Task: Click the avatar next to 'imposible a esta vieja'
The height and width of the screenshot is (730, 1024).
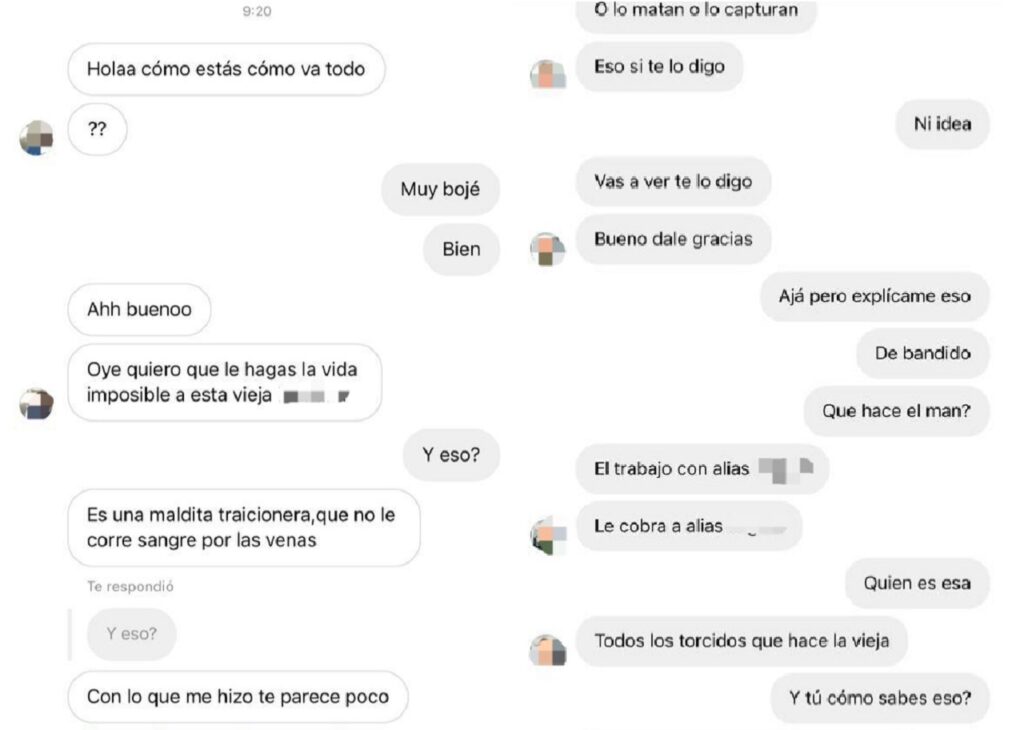Action: (37, 404)
